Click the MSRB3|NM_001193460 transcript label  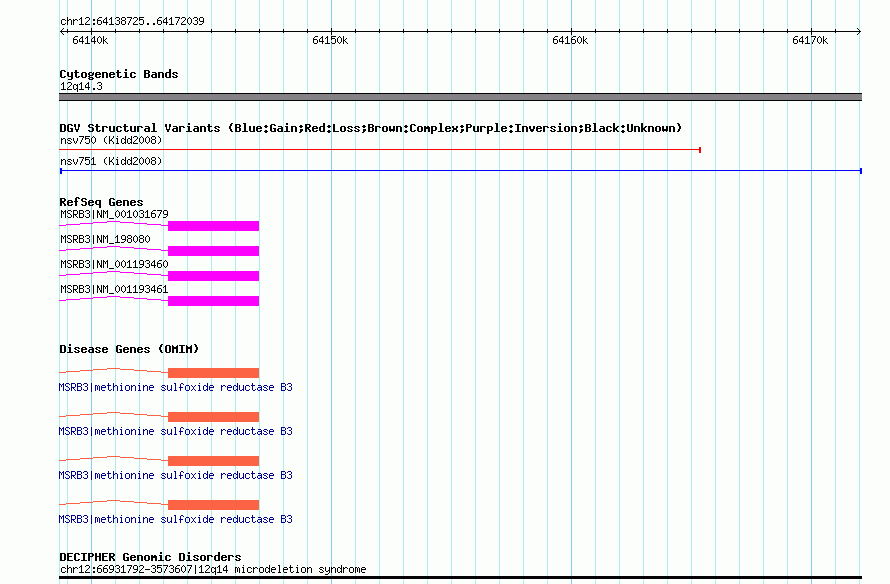[x=114, y=264]
